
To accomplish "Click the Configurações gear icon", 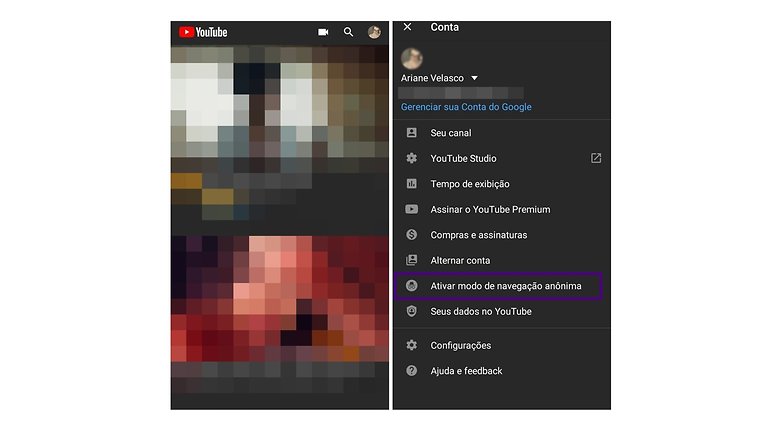I will (411, 345).
